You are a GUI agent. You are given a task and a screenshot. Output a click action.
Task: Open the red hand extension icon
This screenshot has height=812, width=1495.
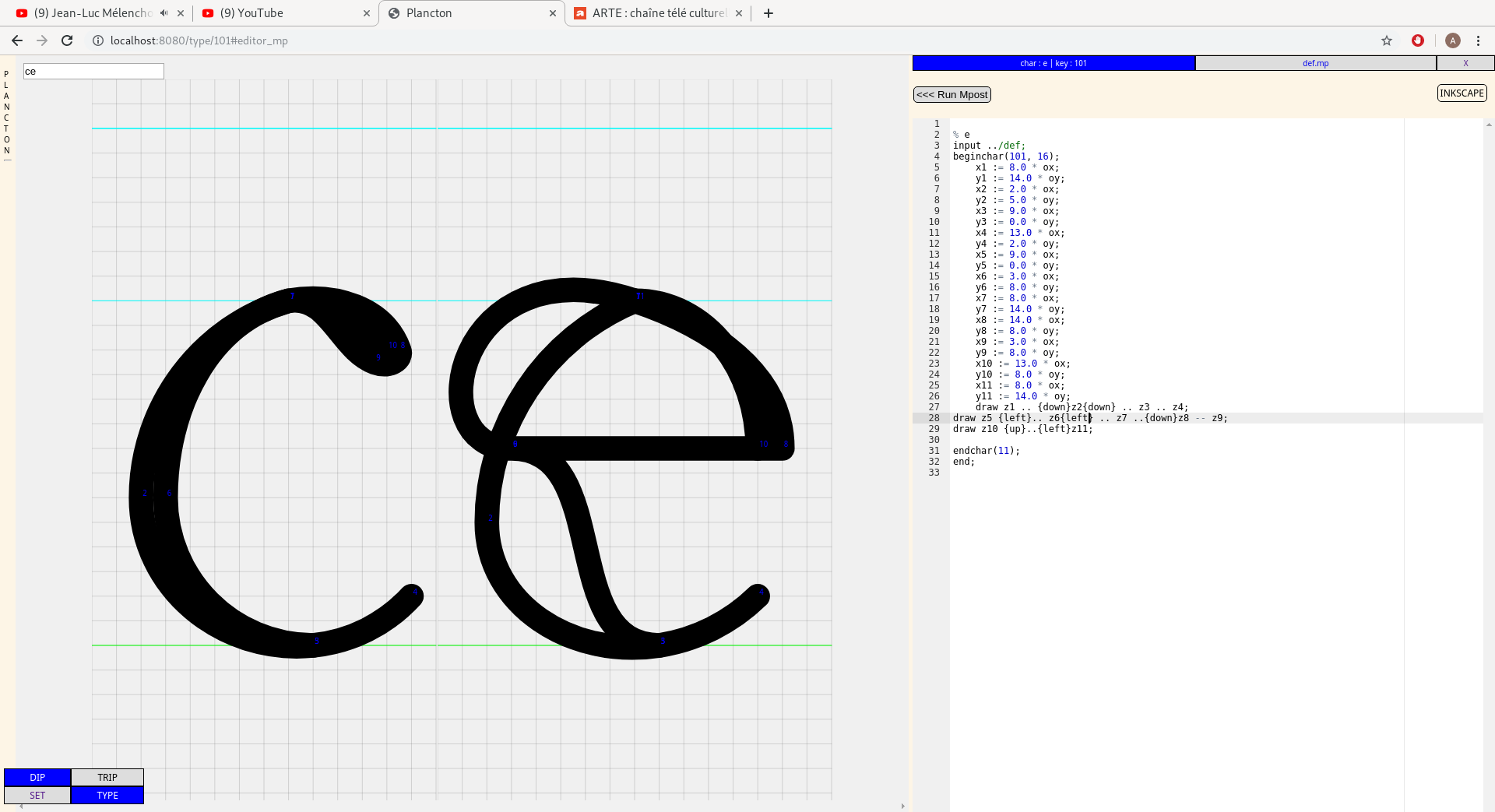1418,40
